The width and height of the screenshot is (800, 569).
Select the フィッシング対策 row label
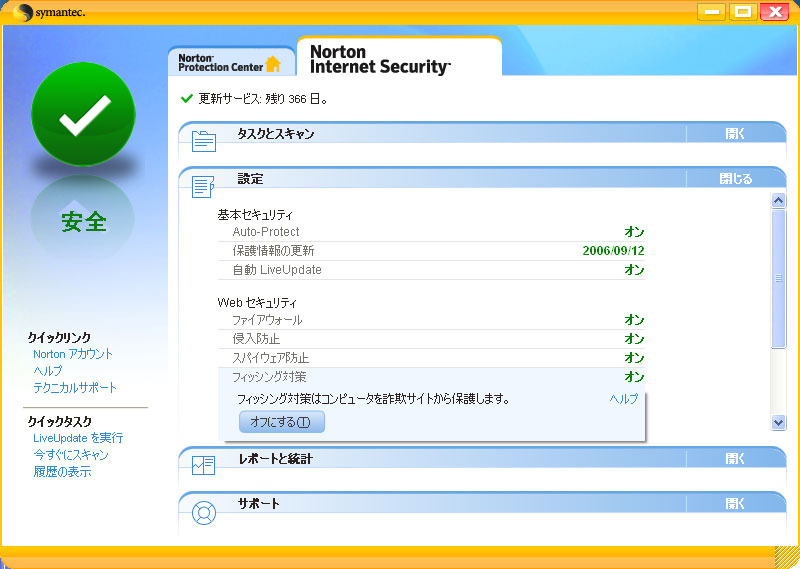click(269, 377)
